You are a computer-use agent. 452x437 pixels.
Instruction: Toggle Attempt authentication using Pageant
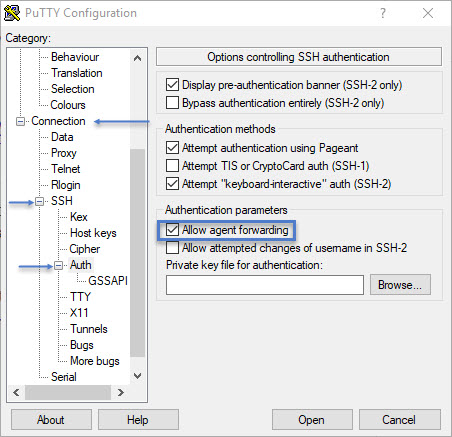click(x=172, y=147)
